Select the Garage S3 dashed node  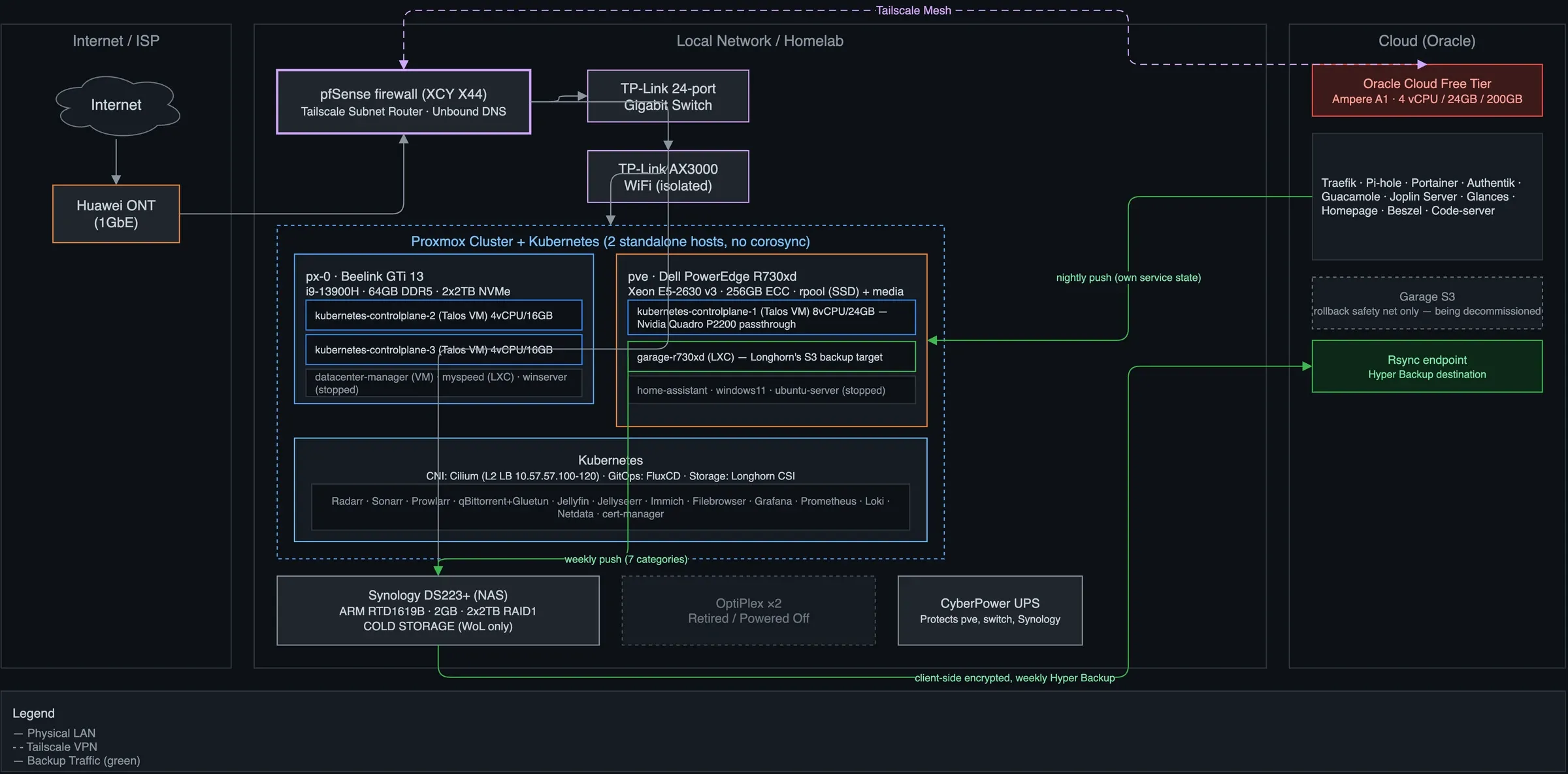(1427, 303)
